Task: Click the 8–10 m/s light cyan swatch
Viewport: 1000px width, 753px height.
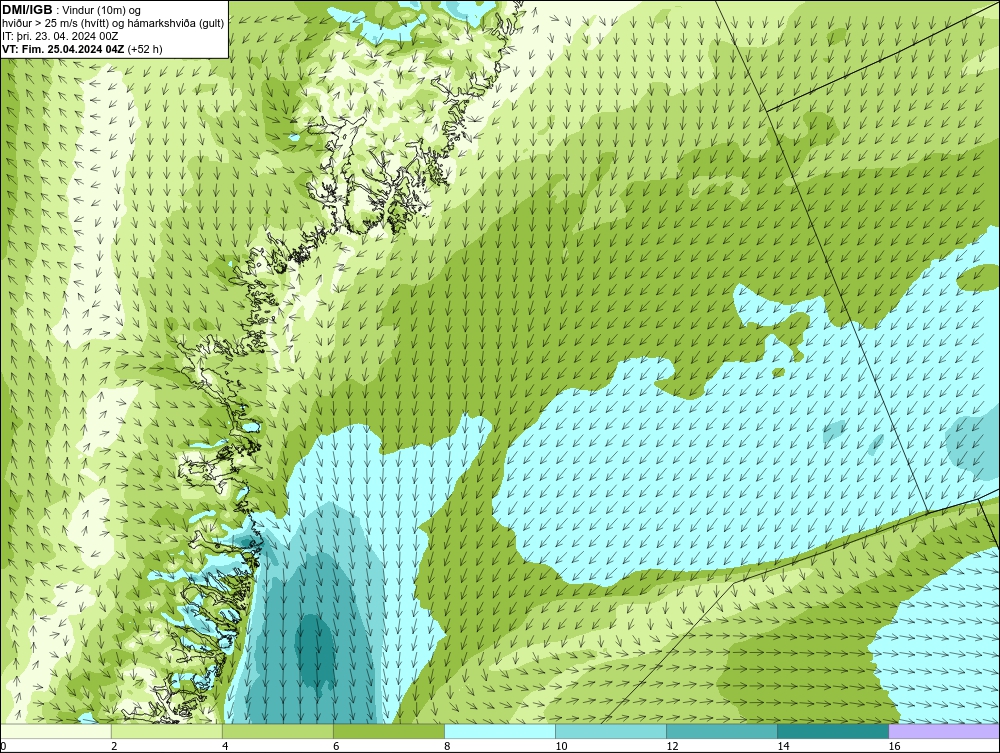Action: click(x=500, y=731)
